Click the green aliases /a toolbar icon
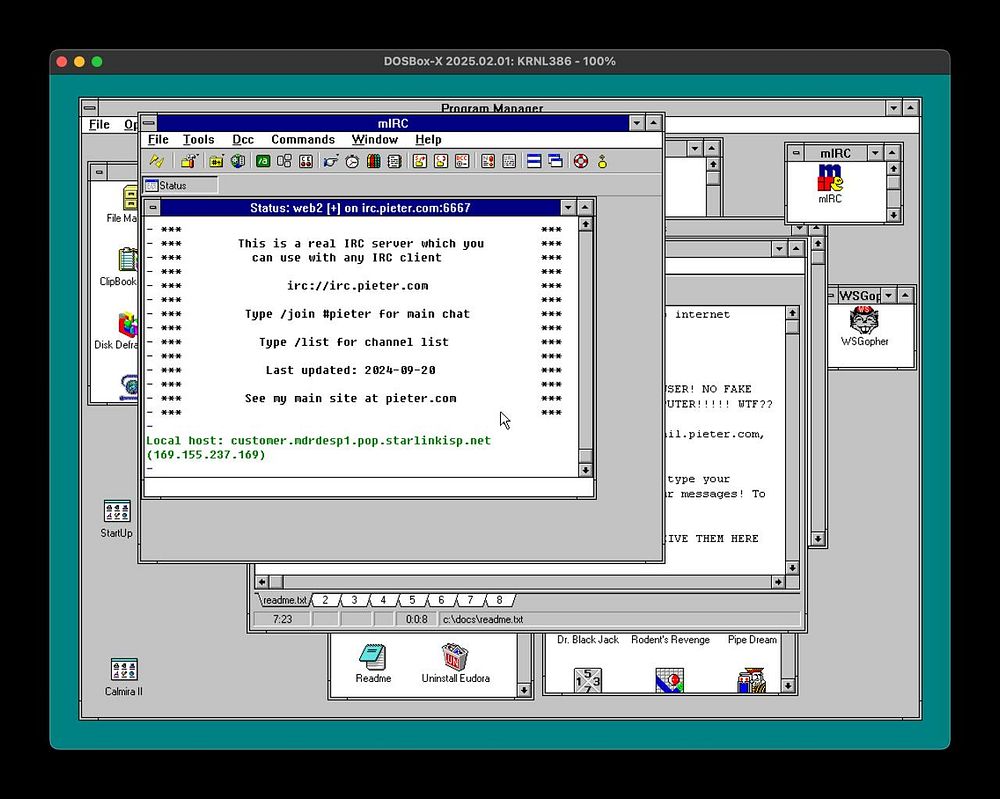Image resolution: width=1000 pixels, height=799 pixels. [263, 161]
